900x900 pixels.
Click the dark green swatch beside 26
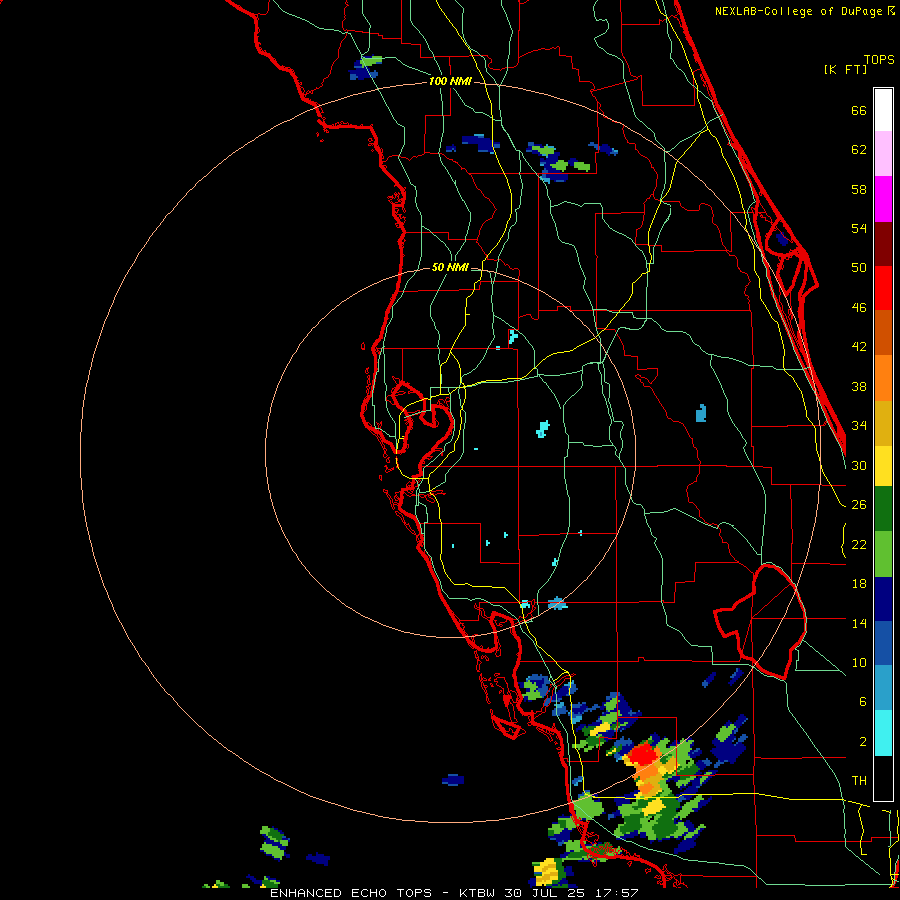tap(883, 509)
